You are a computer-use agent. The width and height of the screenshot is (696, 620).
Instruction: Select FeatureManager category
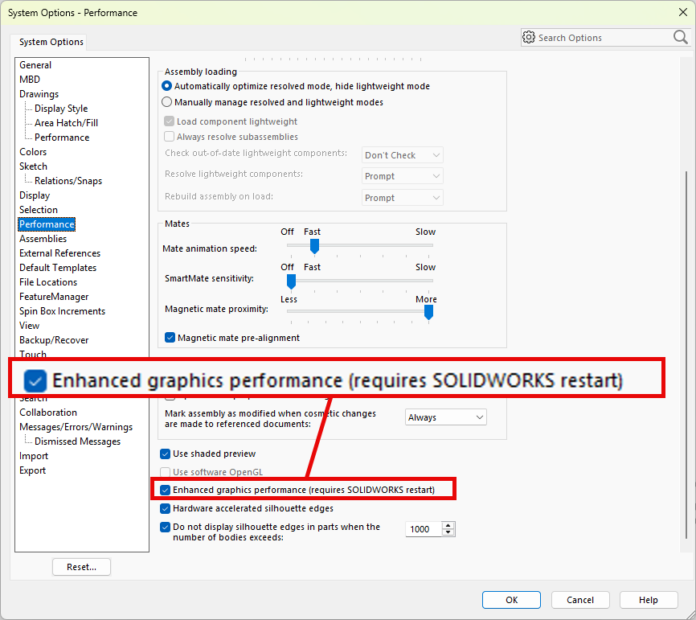(x=54, y=296)
